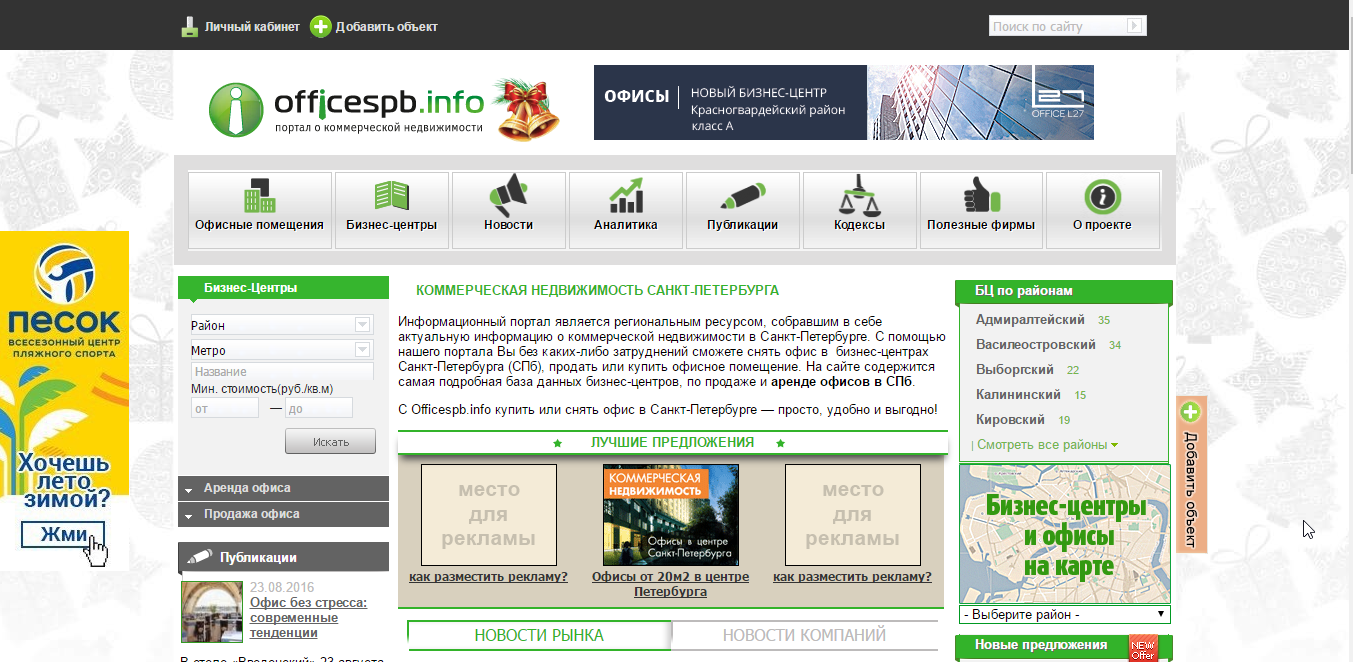
Task: Open the Метро dropdown
Action: 281,350
